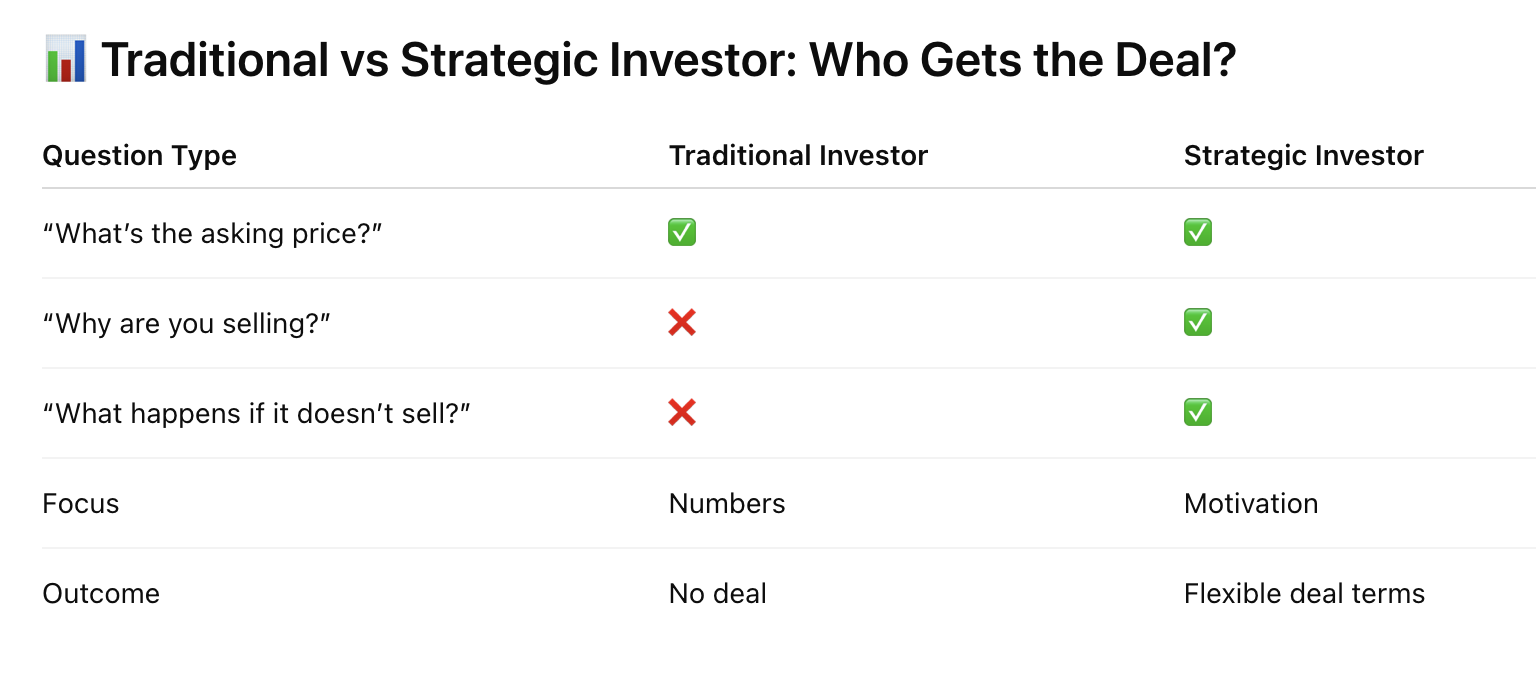Click the "Why are you selling?" cell
The width and height of the screenshot is (1536, 674).
click(186, 324)
